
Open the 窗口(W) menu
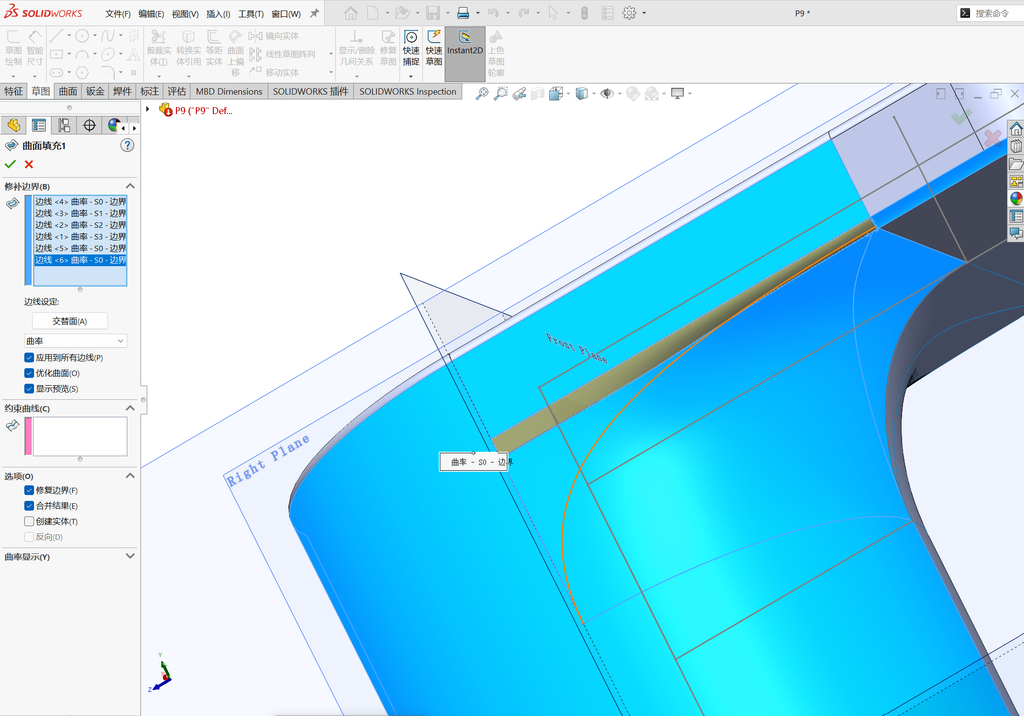[x=286, y=14]
